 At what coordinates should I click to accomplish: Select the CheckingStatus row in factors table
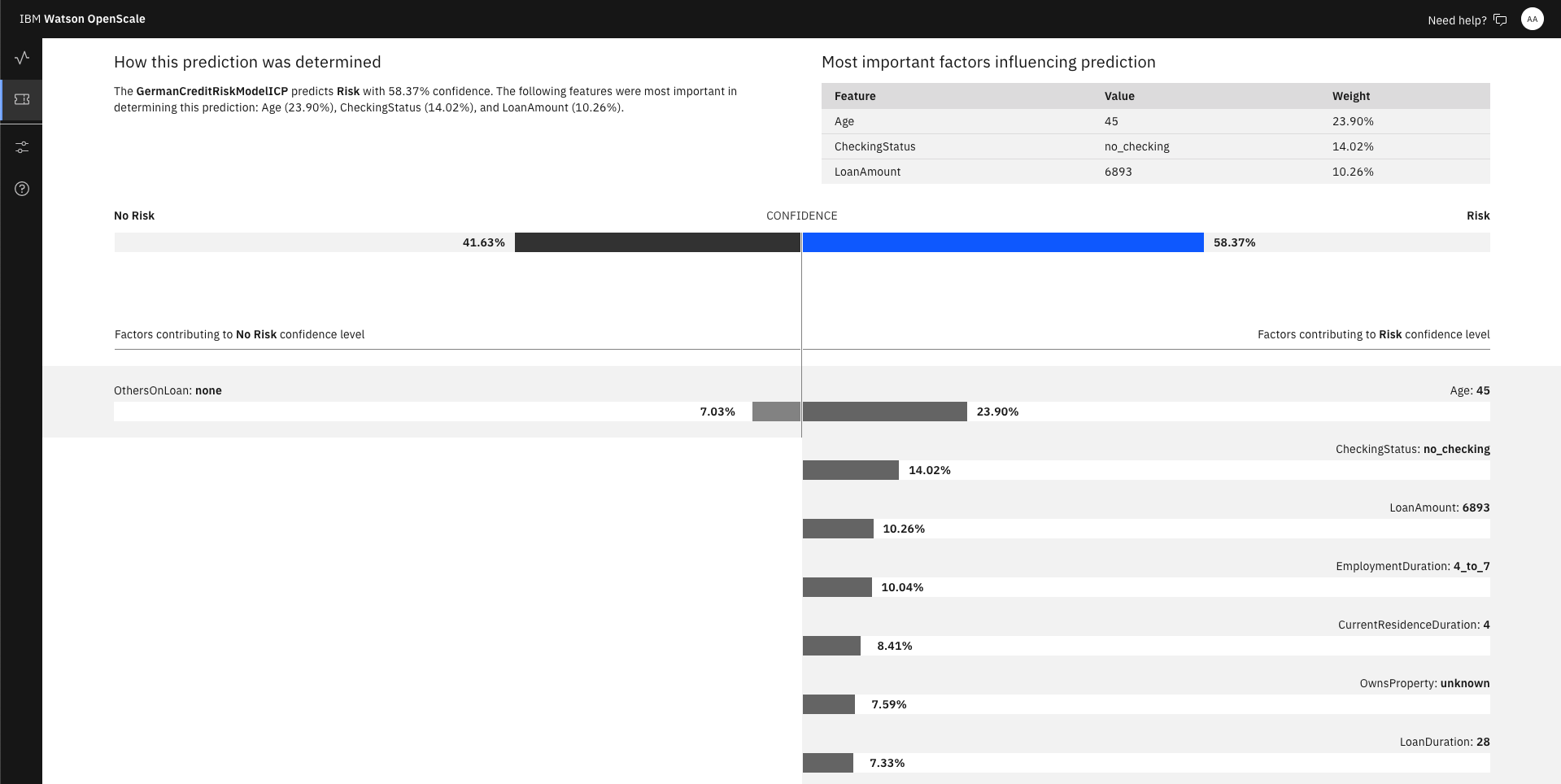[x=1155, y=146]
